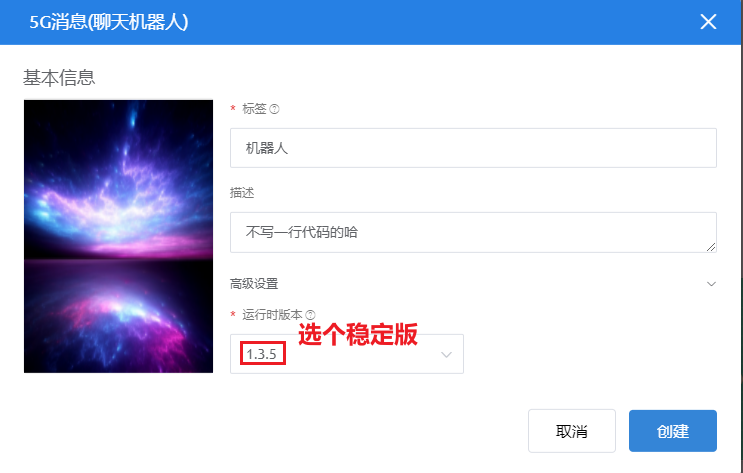Viewport: 743px width, 473px height.
Task: Click the 运行时版本 field label
Action: coord(272,315)
